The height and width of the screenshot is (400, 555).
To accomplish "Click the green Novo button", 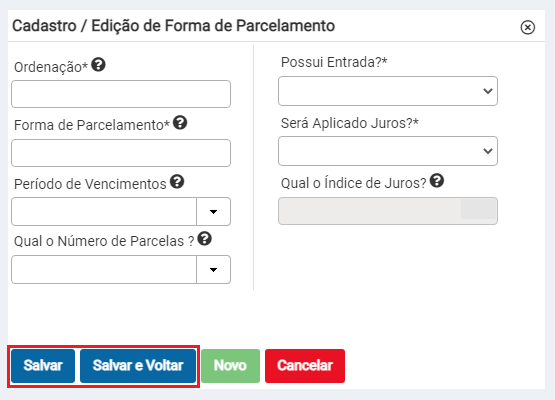I will 230,366.
